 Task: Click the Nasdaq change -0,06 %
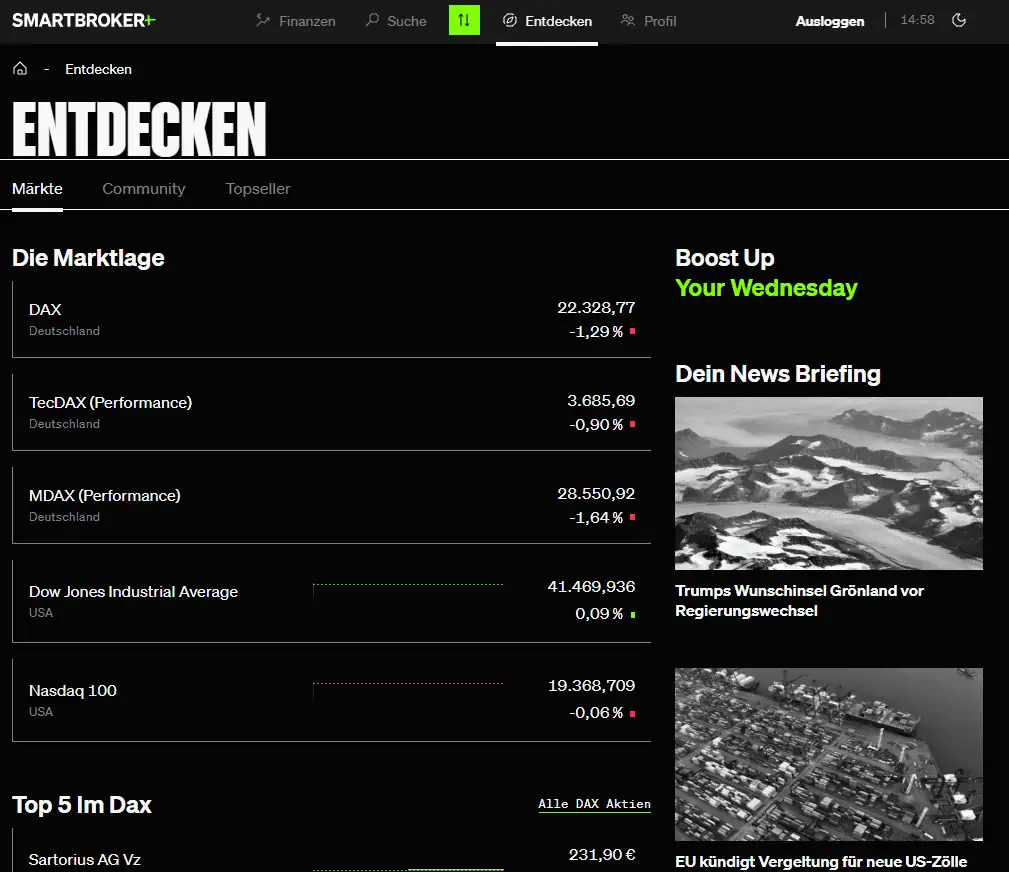coord(596,713)
